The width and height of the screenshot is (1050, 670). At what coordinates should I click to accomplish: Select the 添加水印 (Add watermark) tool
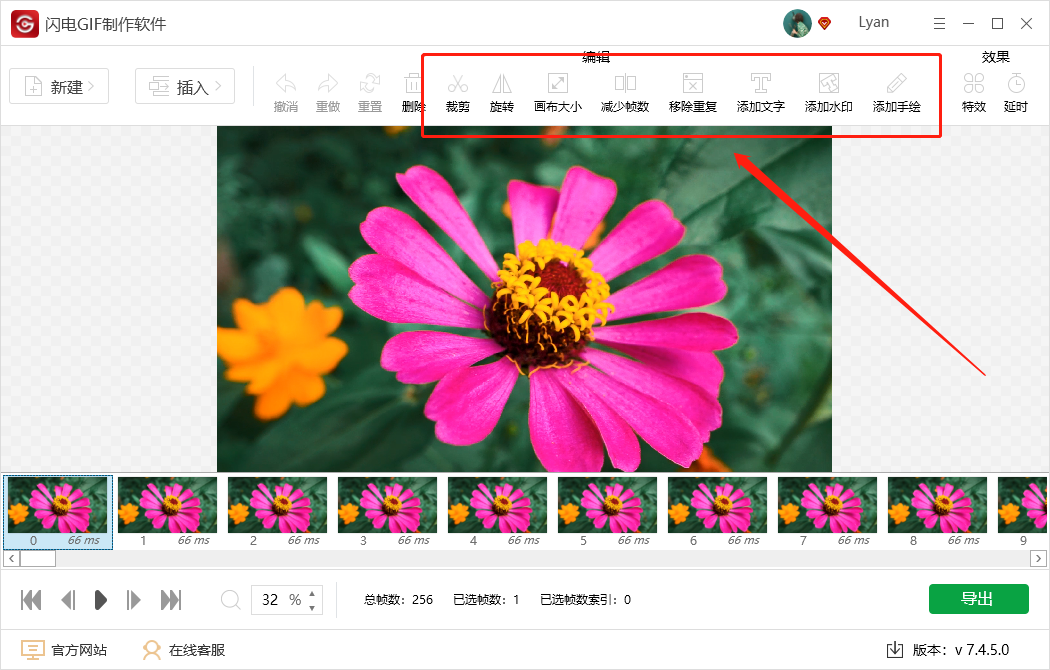pyautogui.click(x=828, y=92)
